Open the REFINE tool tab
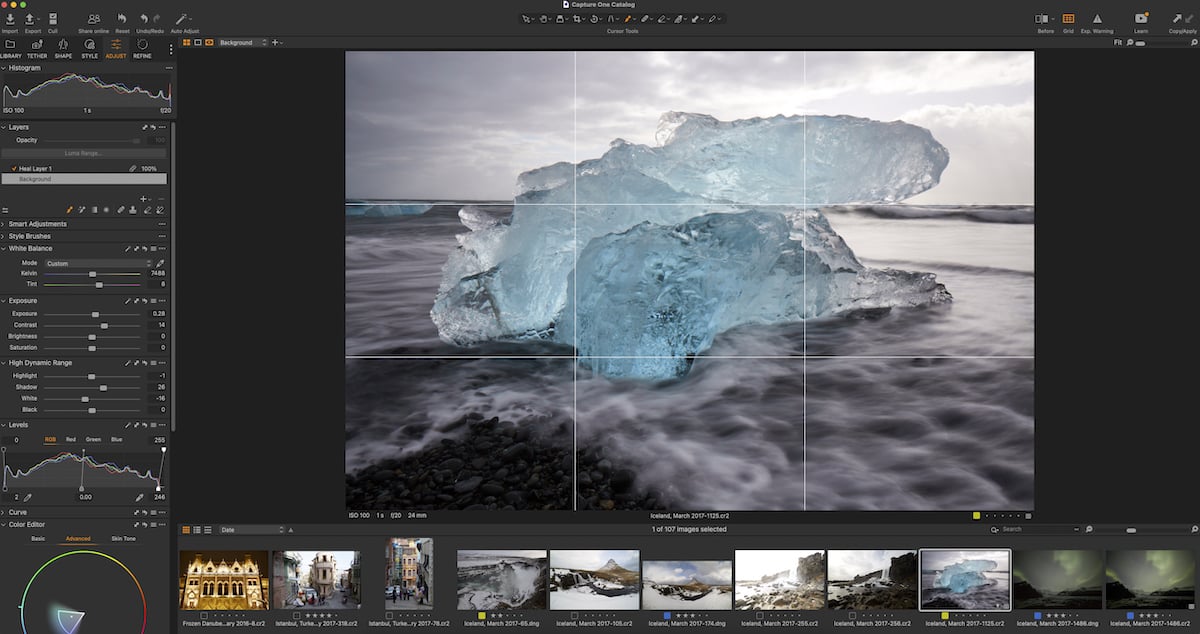 (140, 44)
